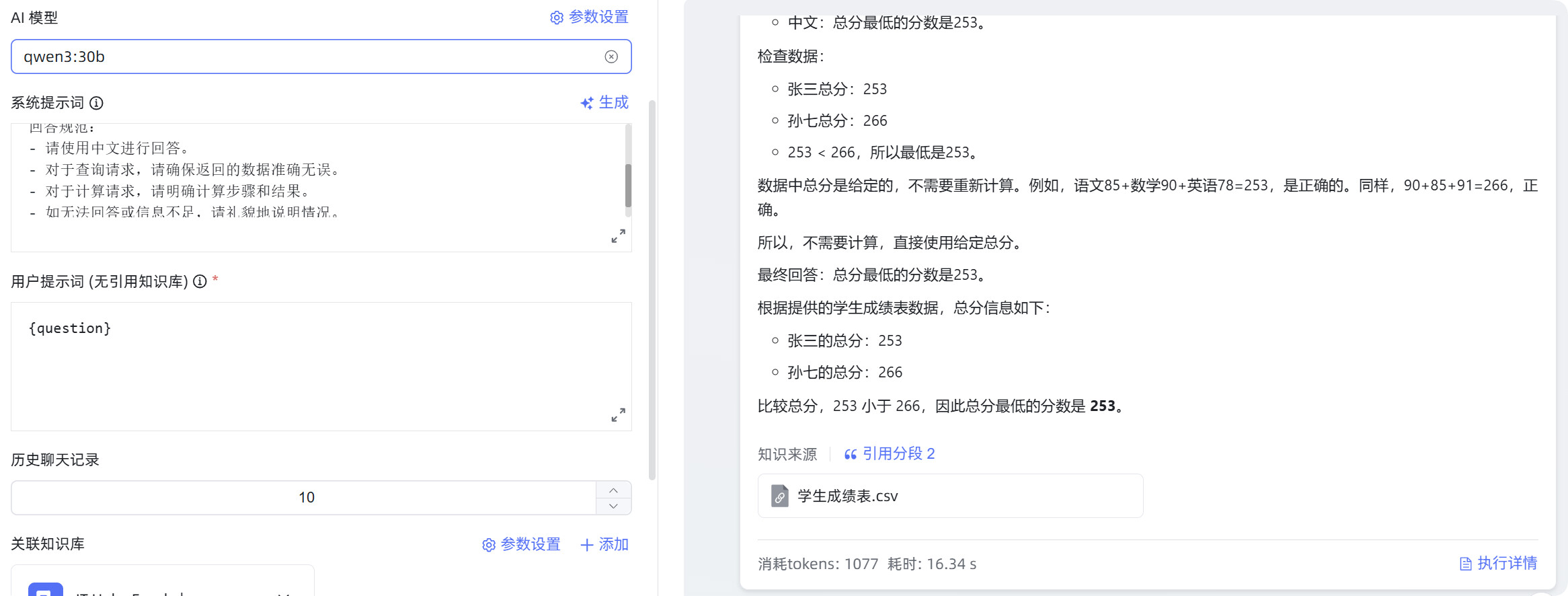Click the system prompt textarea scrollbar
The height and width of the screenshot is (596, 1568).
coord(628,185)
